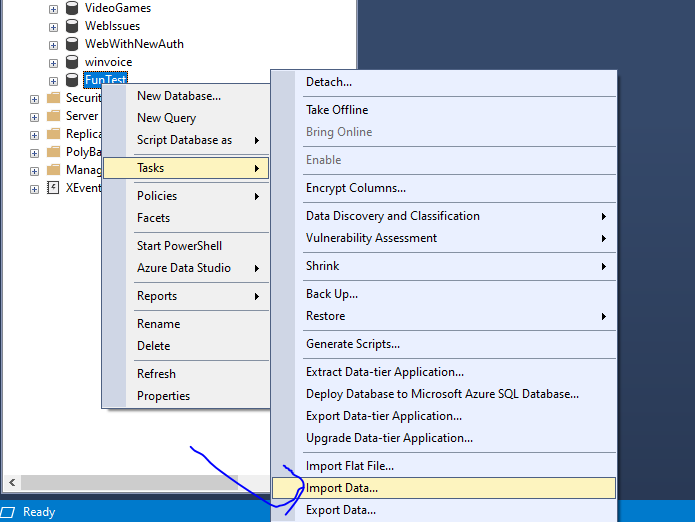
Task: Expand the winvoice database node
Action: point(53,63)
